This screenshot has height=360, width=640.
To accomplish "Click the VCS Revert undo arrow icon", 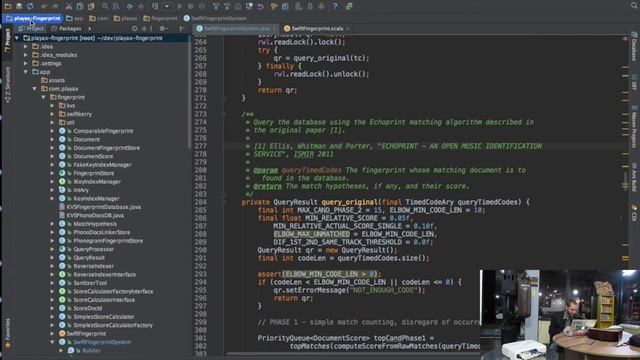I will 260,6.
